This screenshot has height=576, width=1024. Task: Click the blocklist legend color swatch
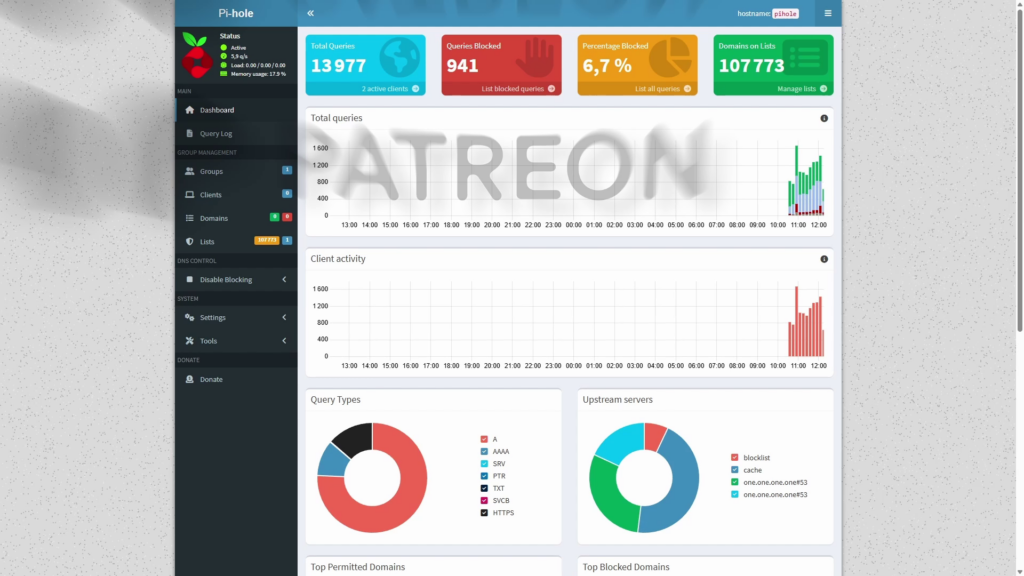pyautogui.click(x=735, y=457)
